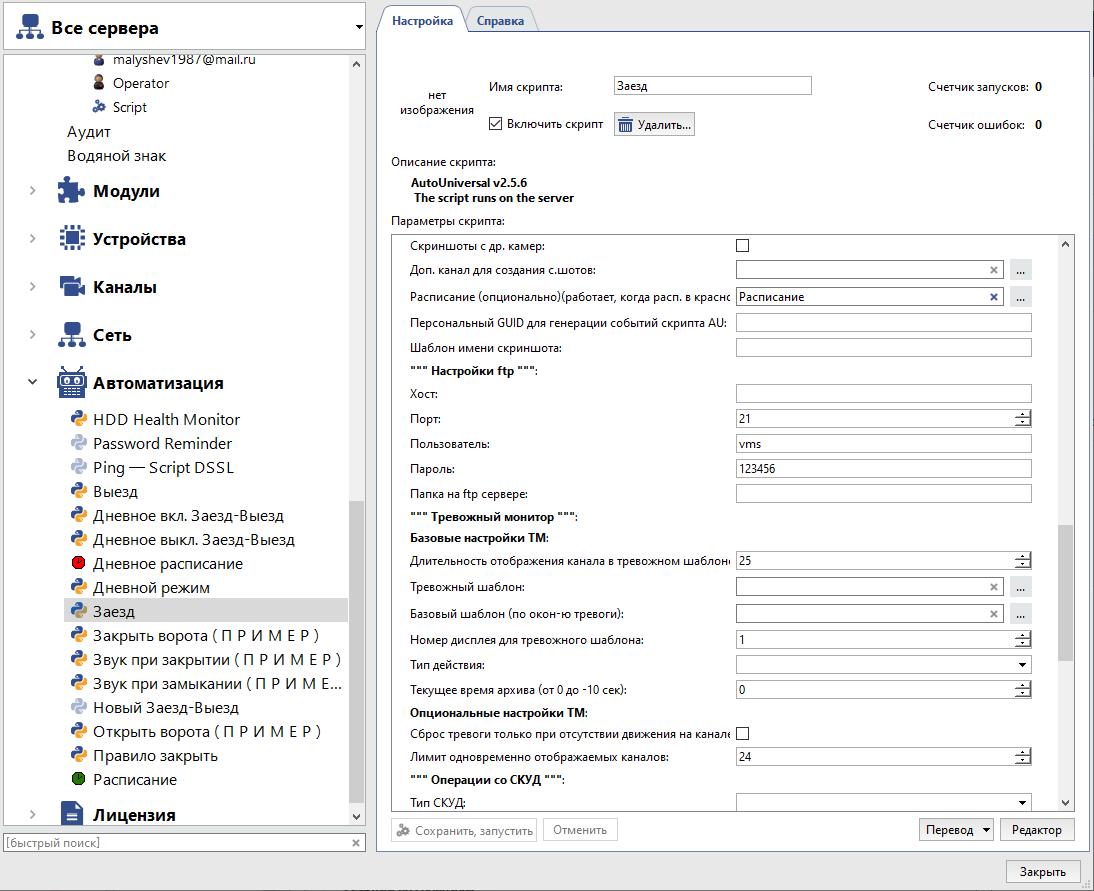This screenshot has width=1094, height=891.
Task: Expand the Модули tree section
Action: 32,191
